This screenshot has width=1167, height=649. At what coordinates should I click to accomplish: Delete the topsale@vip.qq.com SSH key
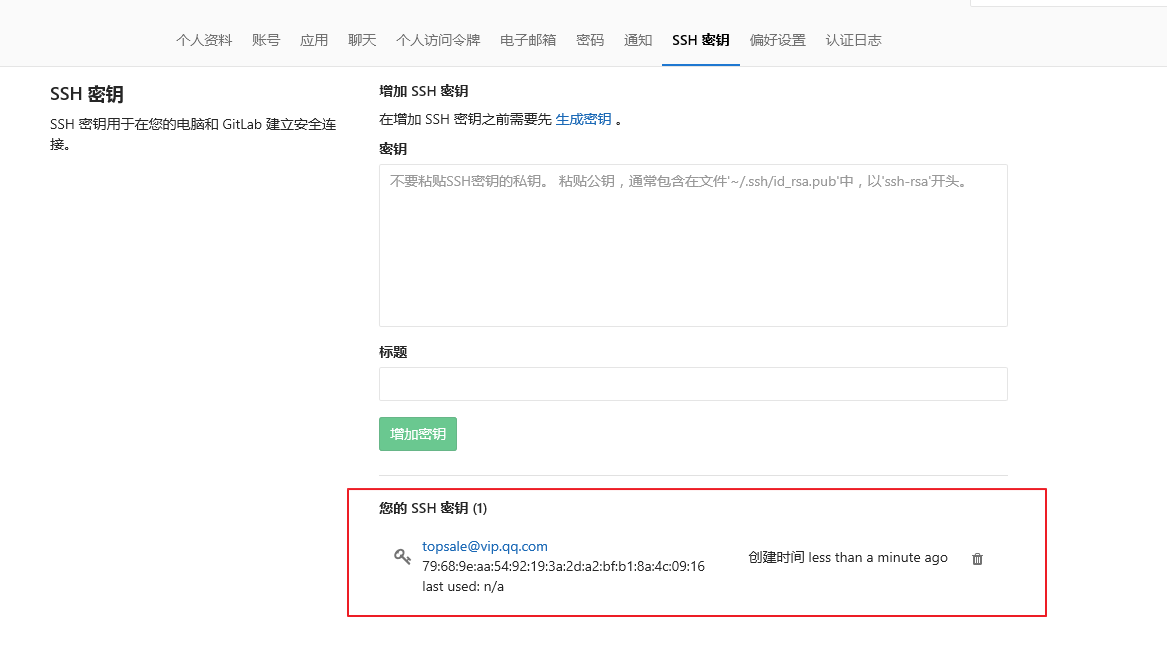point(977,559)
